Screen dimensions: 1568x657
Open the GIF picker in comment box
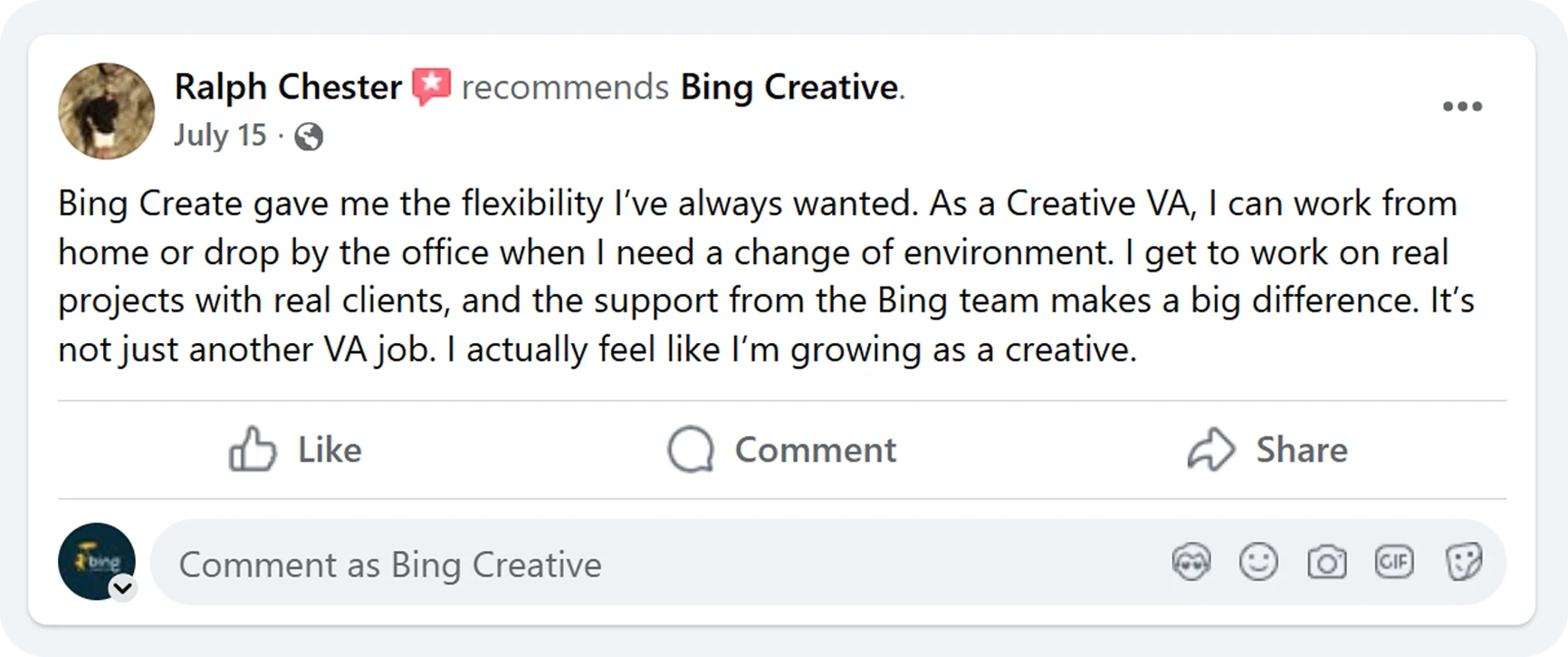[1394, 563]
